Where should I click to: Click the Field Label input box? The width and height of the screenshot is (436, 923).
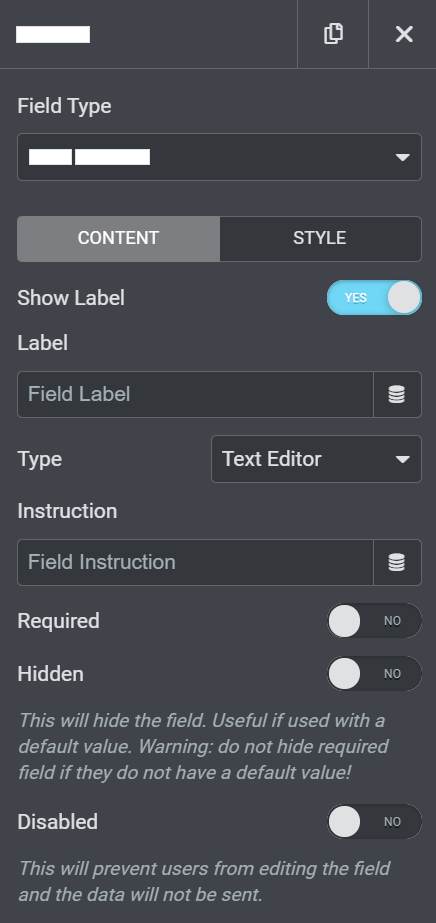pos(195,394)
